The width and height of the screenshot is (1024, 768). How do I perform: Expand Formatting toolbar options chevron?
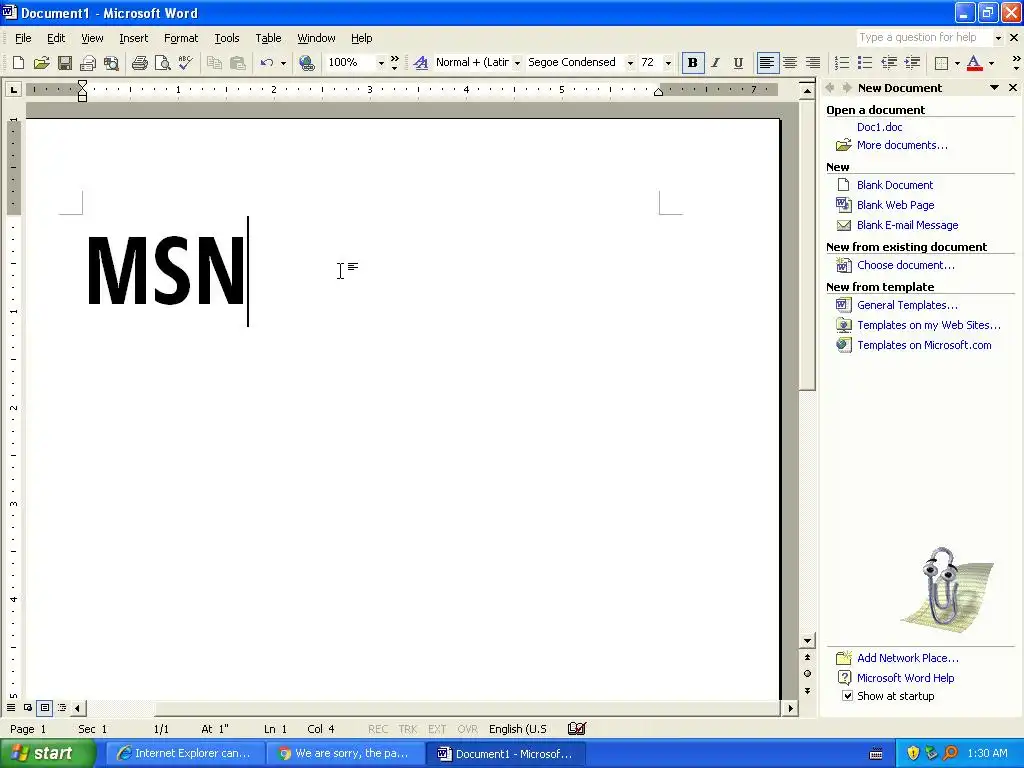pyautogui.click(x=1016, y=63)
